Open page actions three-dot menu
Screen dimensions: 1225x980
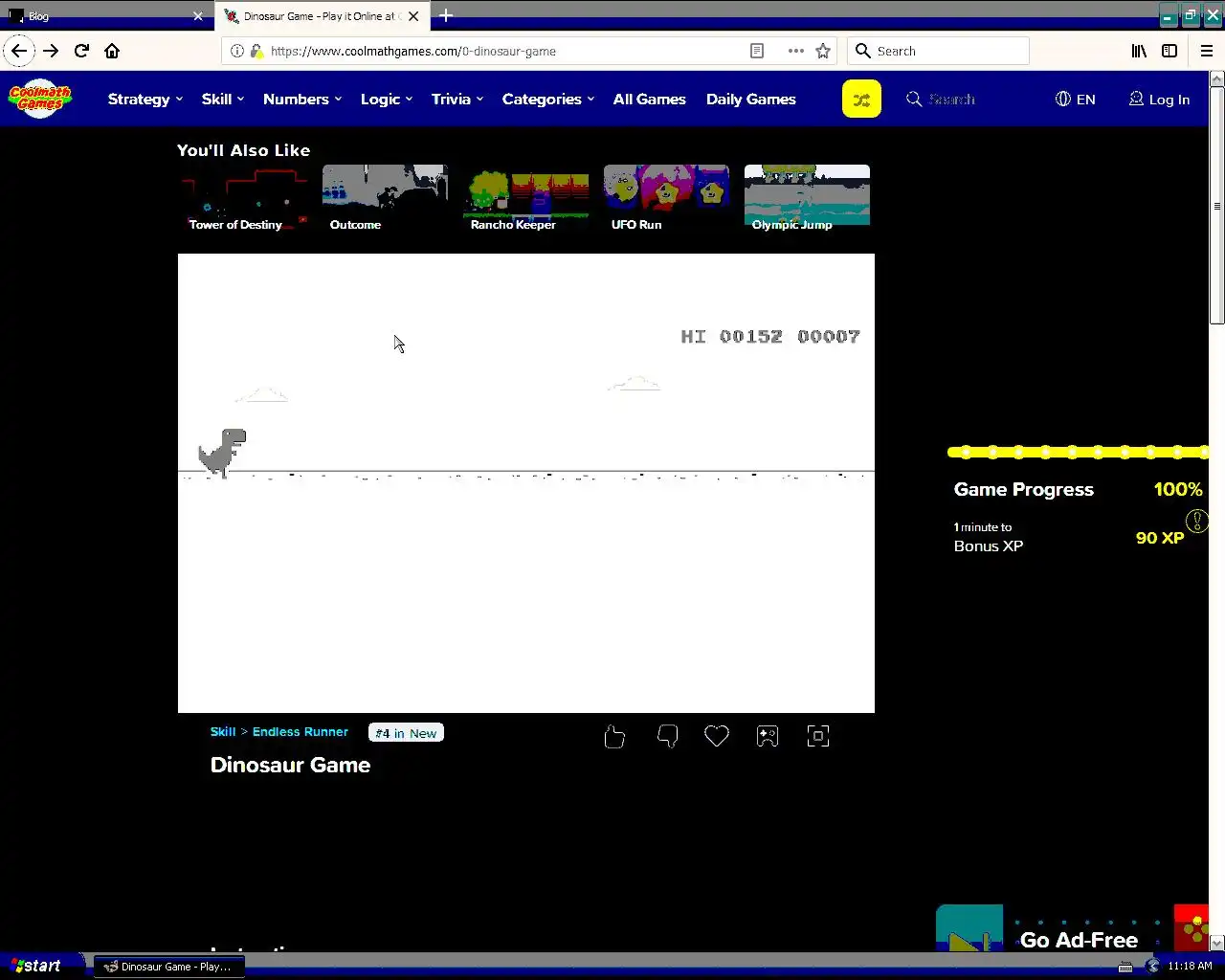click(x=795, y=51)
